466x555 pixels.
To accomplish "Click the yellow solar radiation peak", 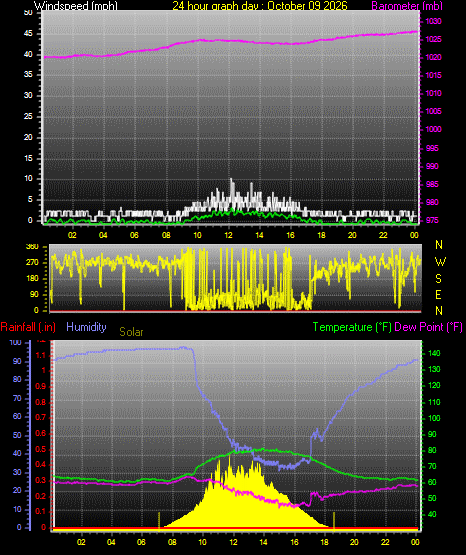I will (230, 458).
